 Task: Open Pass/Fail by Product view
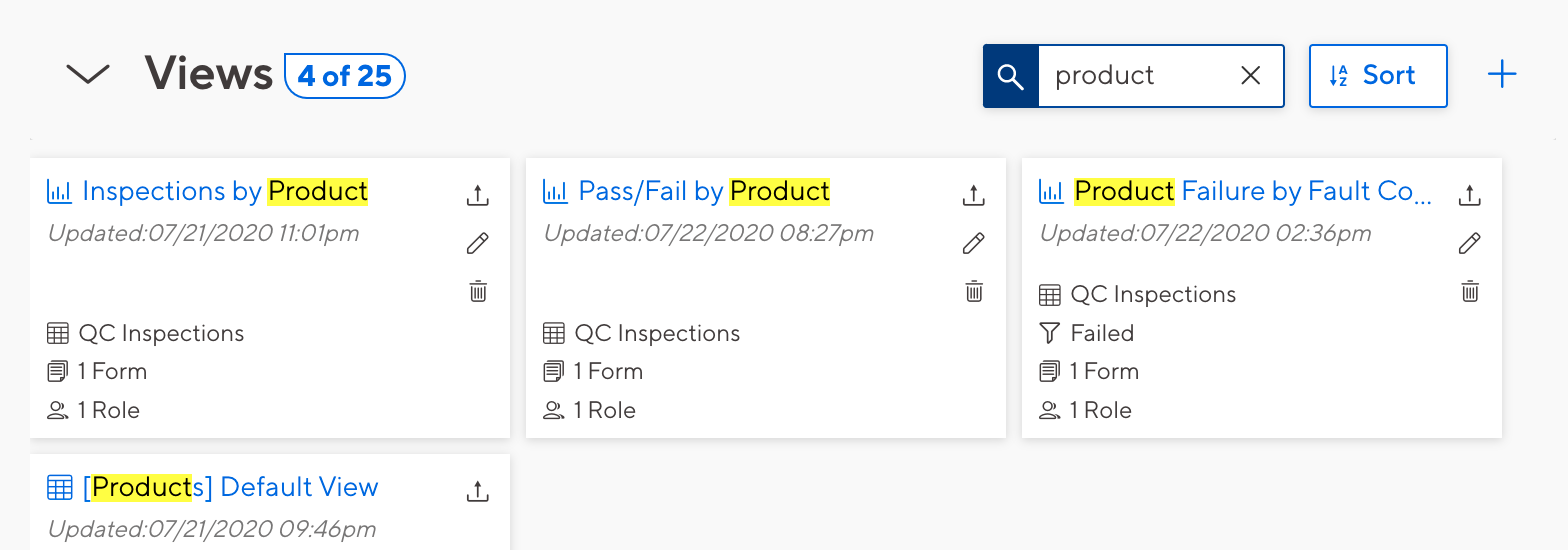(703, 191)
